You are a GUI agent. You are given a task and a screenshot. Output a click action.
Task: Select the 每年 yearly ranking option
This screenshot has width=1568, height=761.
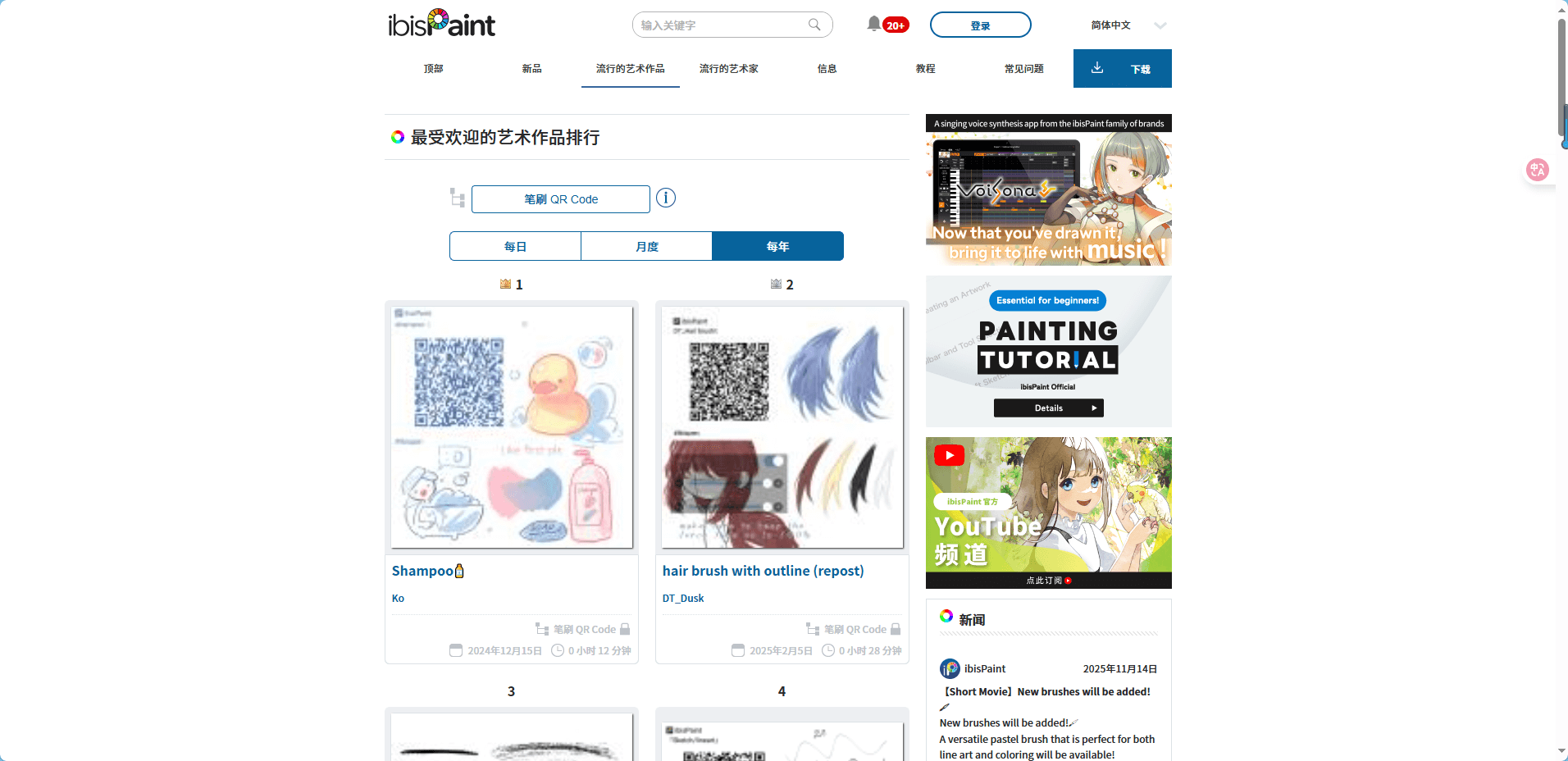777,246
